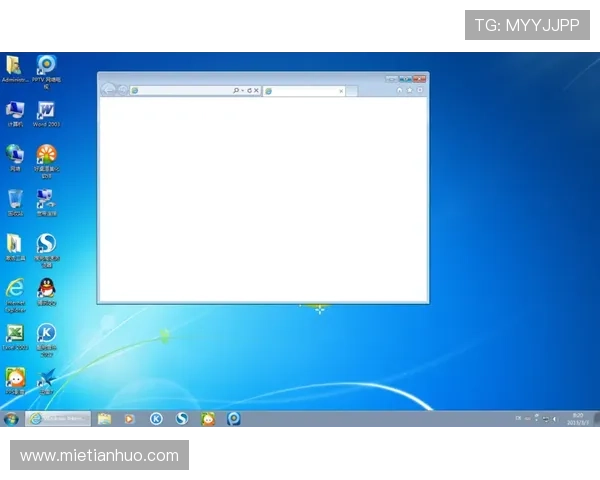600x480 pixels.
Task: Open the folder icon on taskbar
Action: [104, 419]
